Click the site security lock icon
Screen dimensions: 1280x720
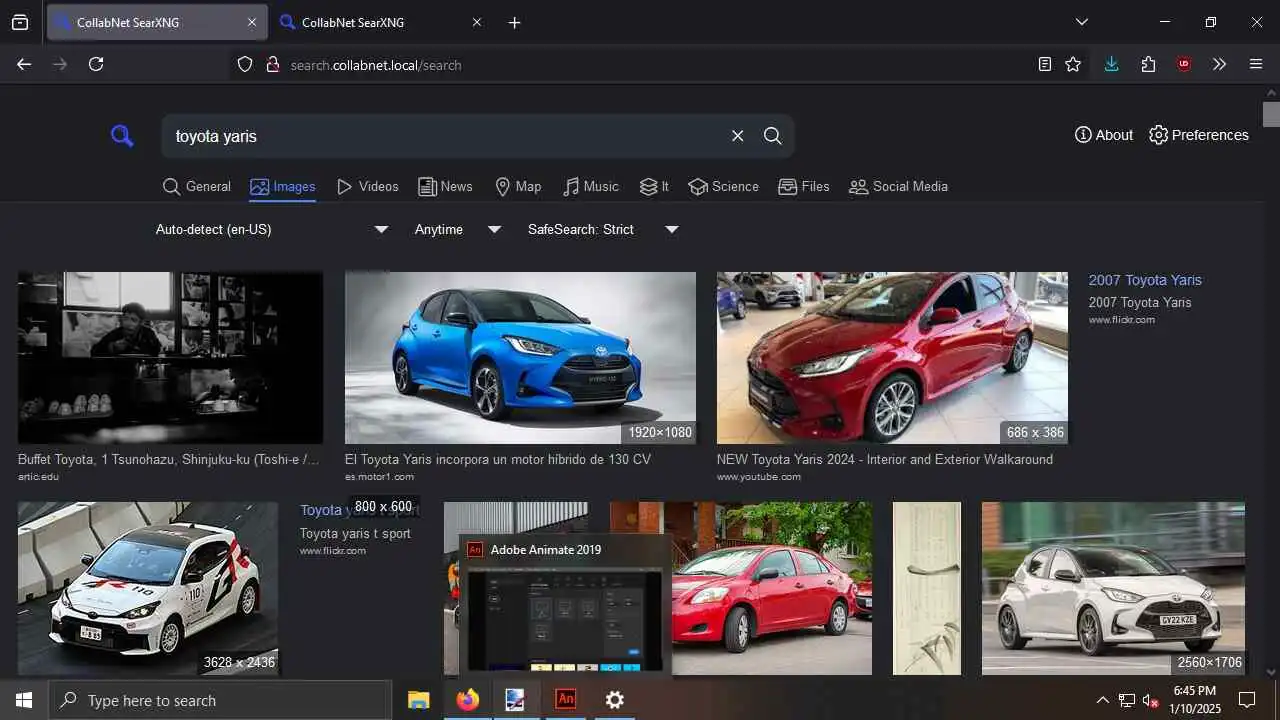(272, 64)
